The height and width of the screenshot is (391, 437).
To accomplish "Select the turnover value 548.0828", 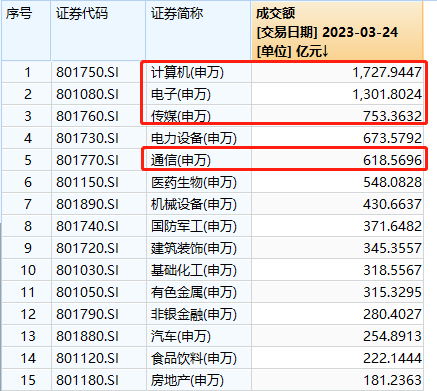I will tap(392, 182).
